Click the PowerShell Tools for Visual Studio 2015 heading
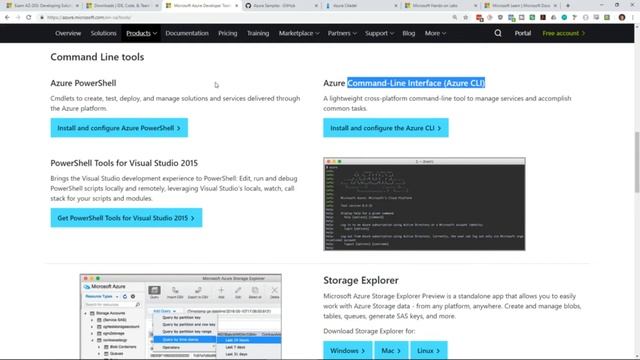This screenshot has height=360, width=640. click(124, 163)
